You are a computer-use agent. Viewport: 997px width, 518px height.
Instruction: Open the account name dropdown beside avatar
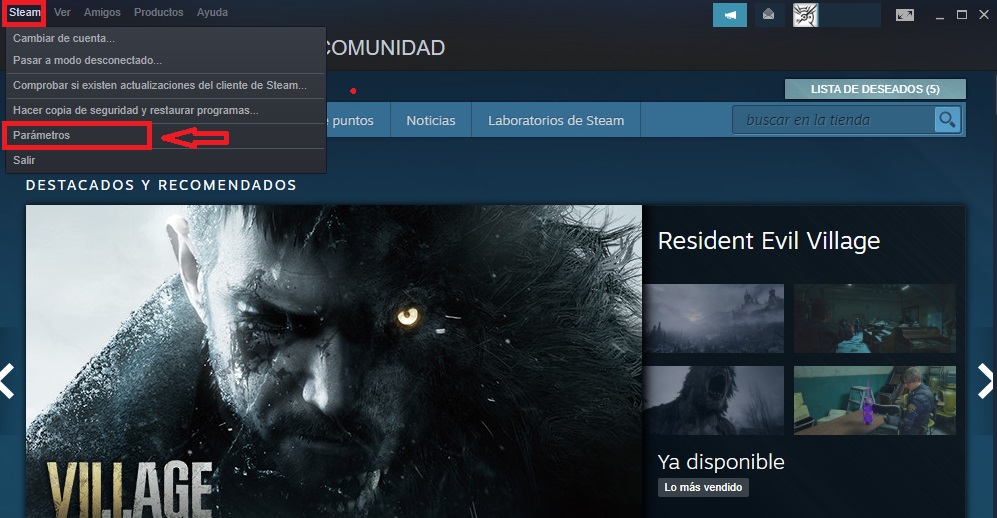coord(849,15)
